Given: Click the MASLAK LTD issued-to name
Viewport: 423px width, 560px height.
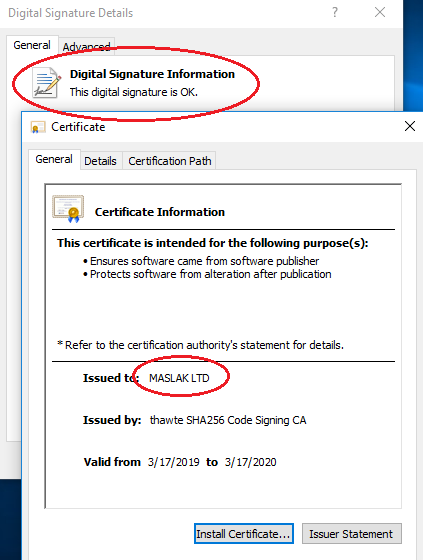Looking at the screenshot, I should (179, 378).
